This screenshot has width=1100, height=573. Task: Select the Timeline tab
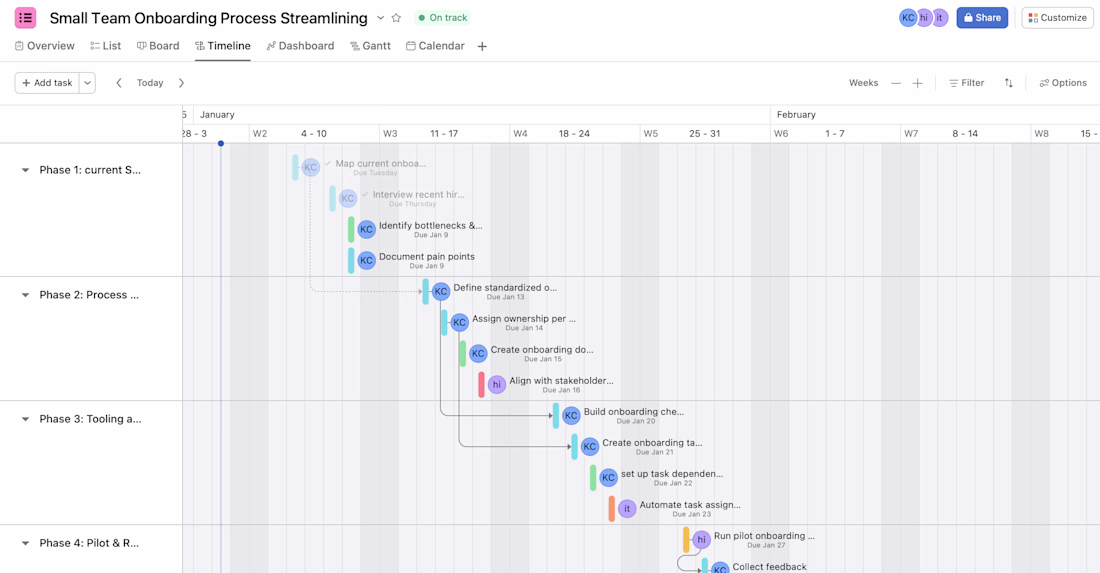(x=222, y=46)
